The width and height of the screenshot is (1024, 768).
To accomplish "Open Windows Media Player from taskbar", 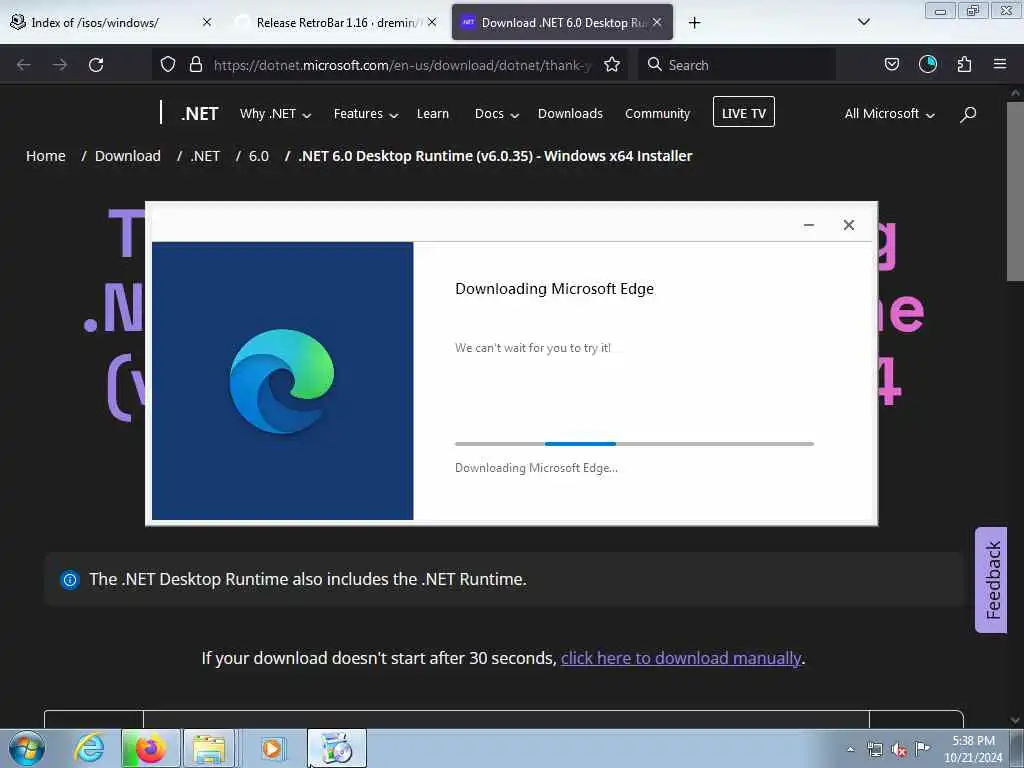I will tap(272, 748).
